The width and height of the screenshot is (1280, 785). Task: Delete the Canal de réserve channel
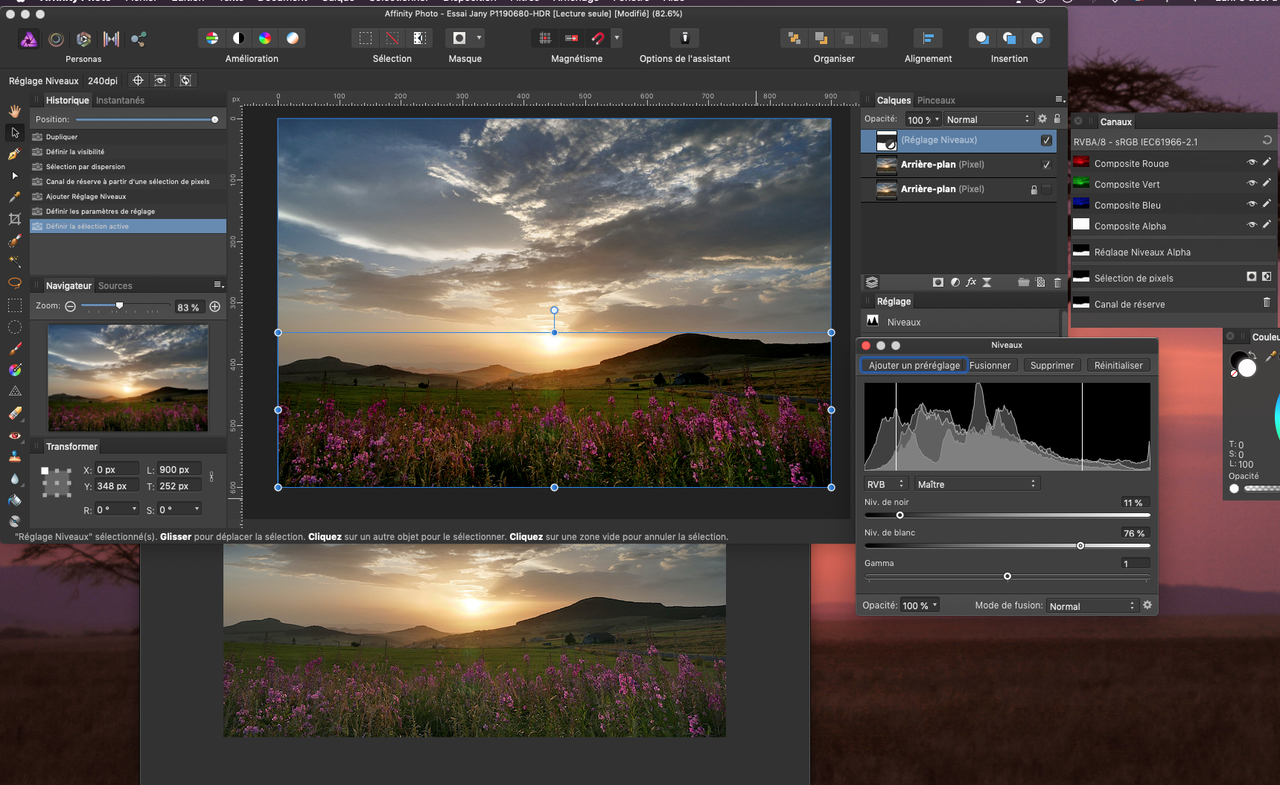[1267, 303]
